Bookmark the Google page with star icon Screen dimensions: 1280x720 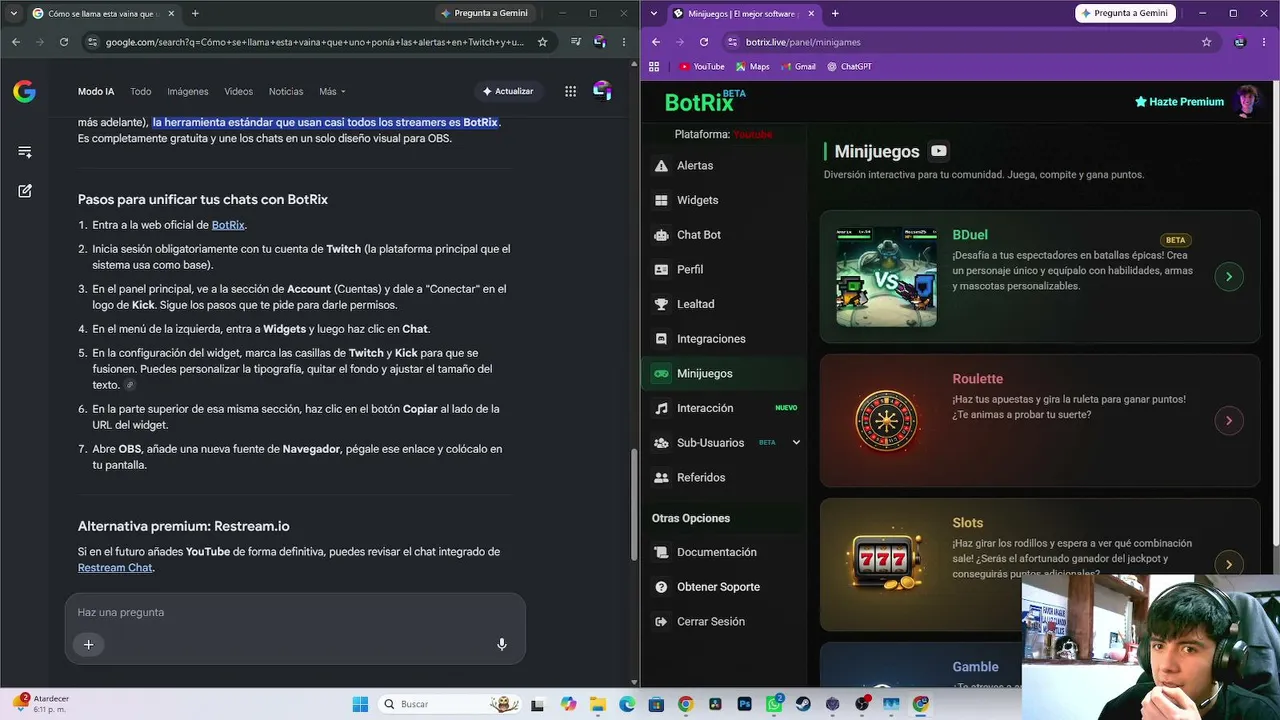pos(542,42)
